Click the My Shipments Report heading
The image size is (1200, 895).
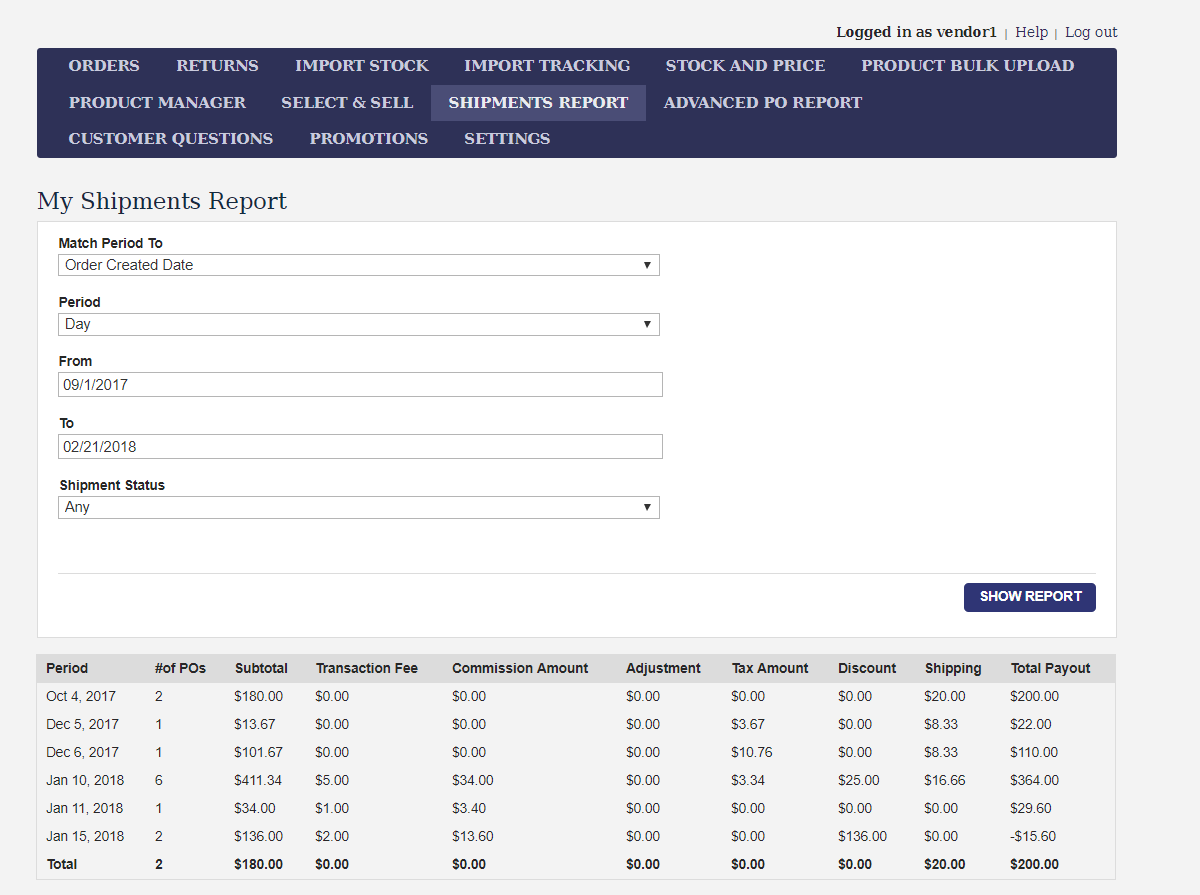coord(162,201)
